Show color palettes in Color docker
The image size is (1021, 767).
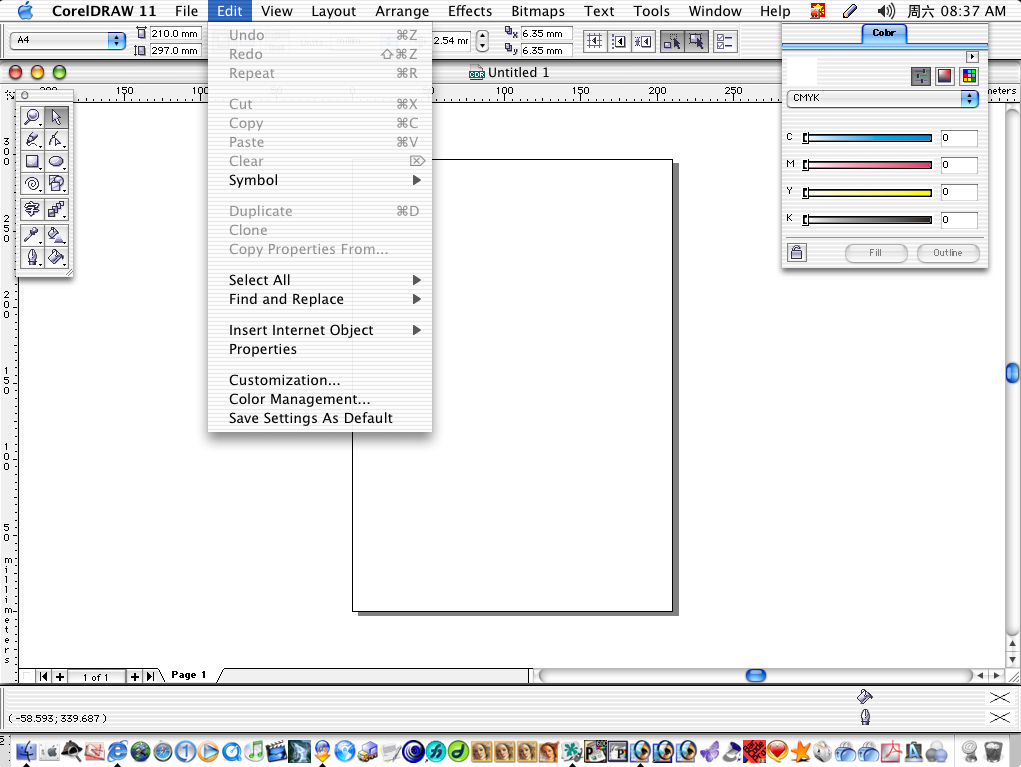tap(969, 76)
